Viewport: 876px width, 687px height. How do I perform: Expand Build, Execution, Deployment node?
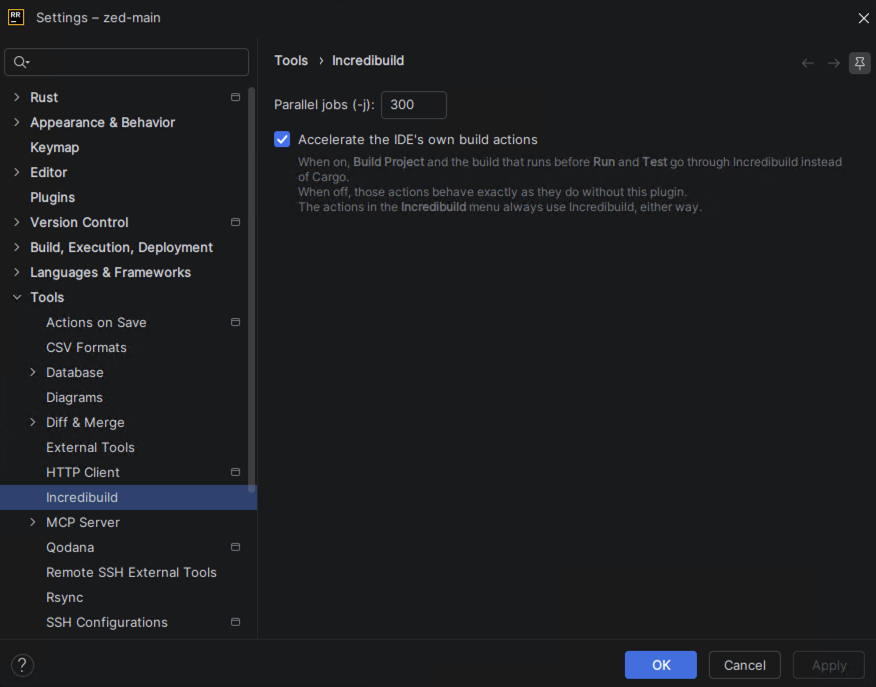[x=17, y=247]
